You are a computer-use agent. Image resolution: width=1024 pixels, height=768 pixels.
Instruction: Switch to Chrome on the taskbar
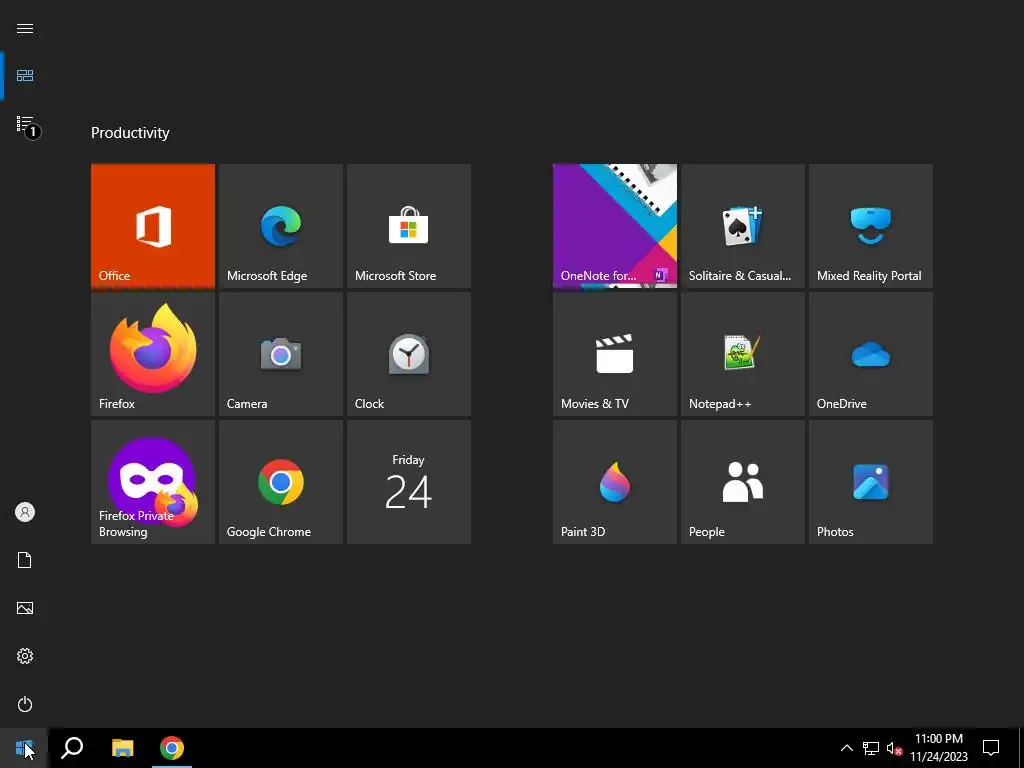coord(172,748)
